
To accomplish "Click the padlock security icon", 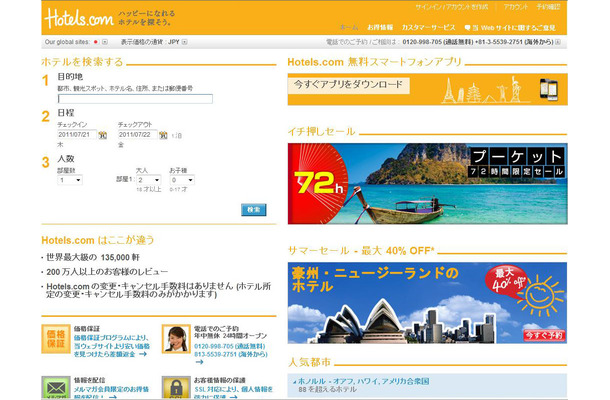I will pos(176,388).
